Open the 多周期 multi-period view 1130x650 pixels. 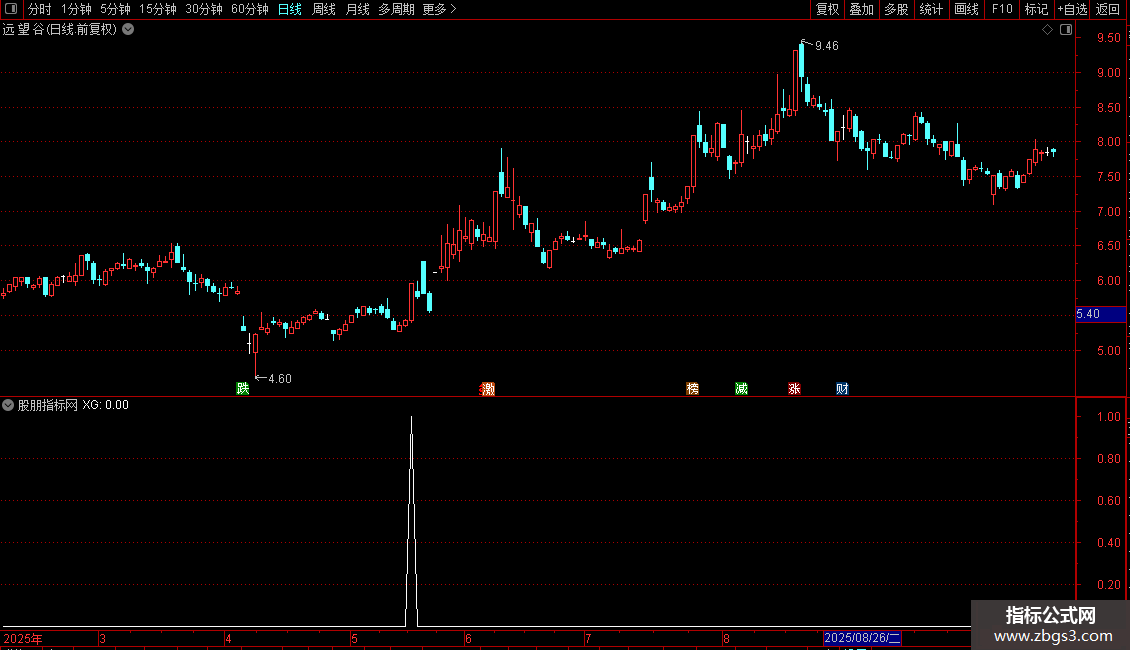[x=396, y=9]
